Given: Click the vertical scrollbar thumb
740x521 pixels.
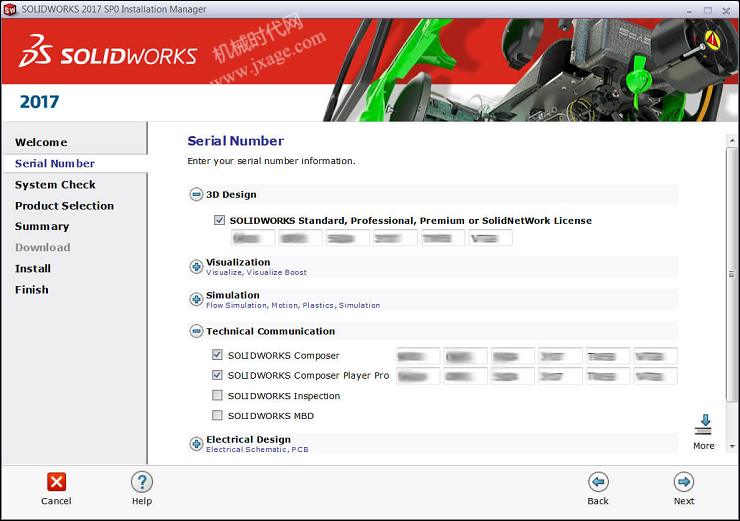Looking at the screenshot, I should point(732,275).
